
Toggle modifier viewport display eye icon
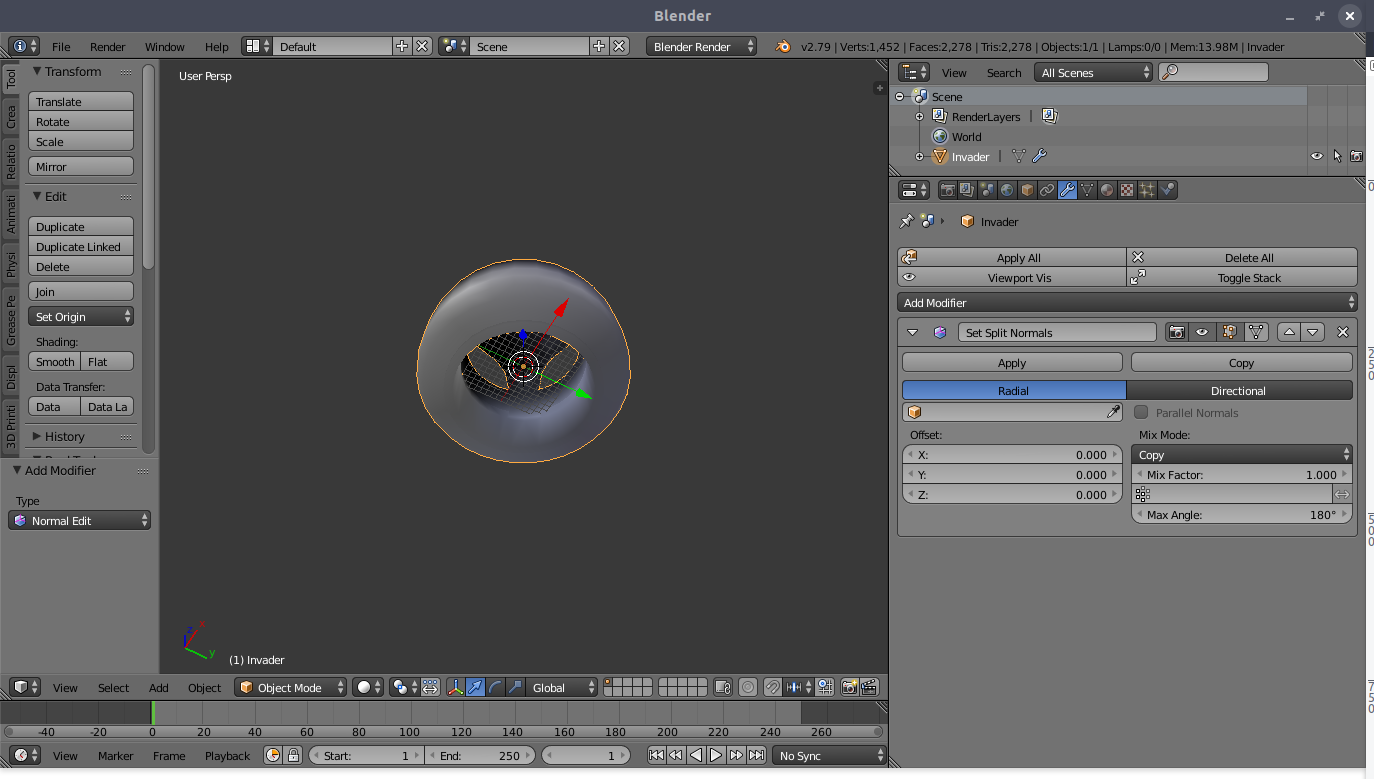click(1202, 332)
